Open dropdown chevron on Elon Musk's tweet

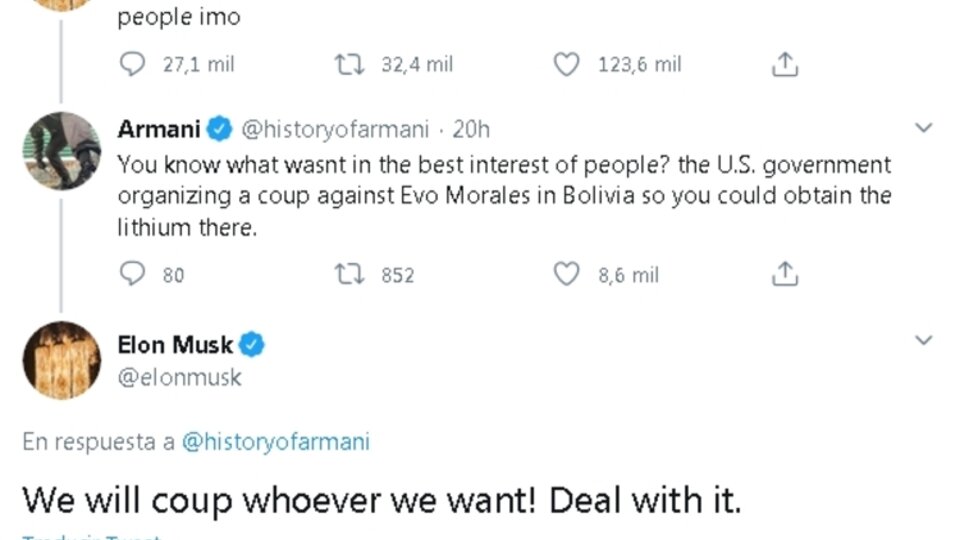(x=924, y=341)
